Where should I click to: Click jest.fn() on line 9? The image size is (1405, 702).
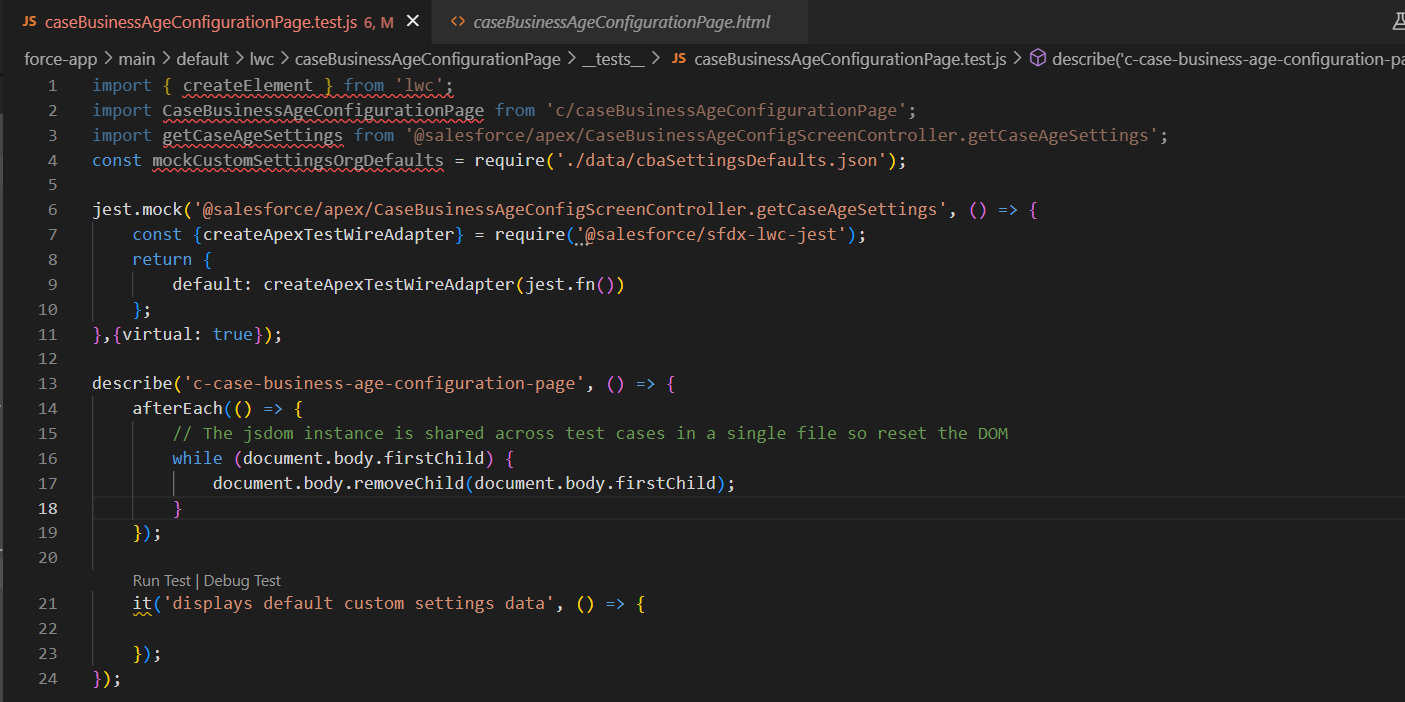coord(570,285)
